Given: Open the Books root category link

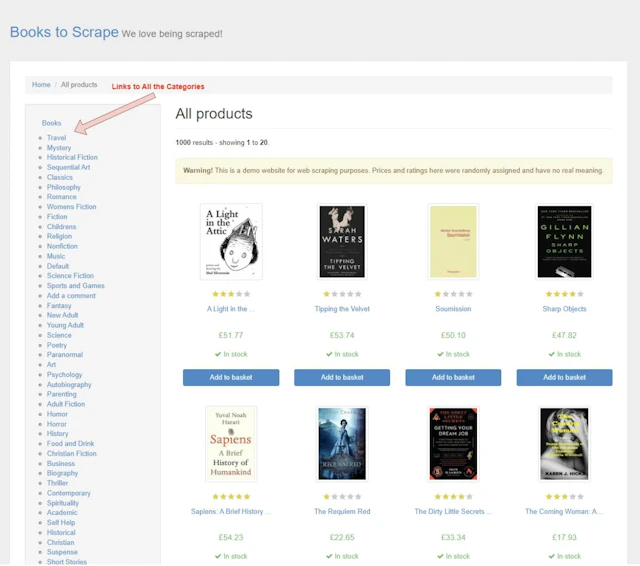Looking at the screenshot, I should [51, 123].
